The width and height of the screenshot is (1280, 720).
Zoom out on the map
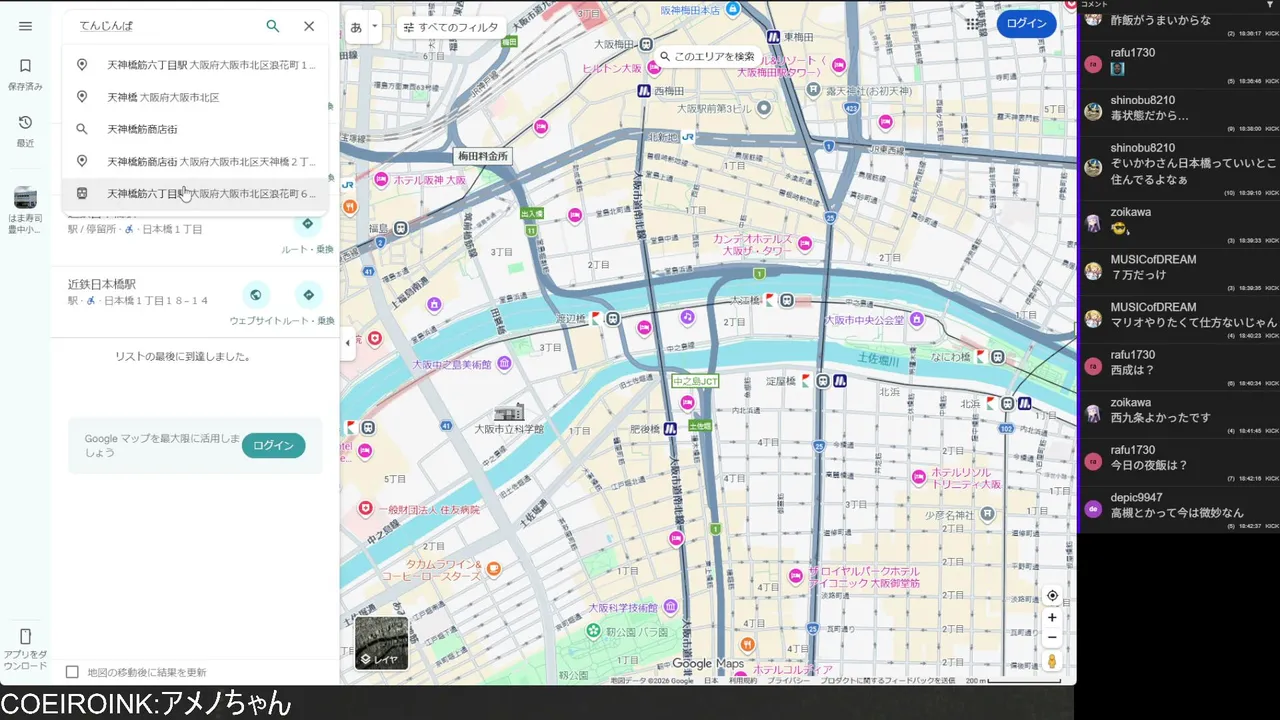[1052, 638]
